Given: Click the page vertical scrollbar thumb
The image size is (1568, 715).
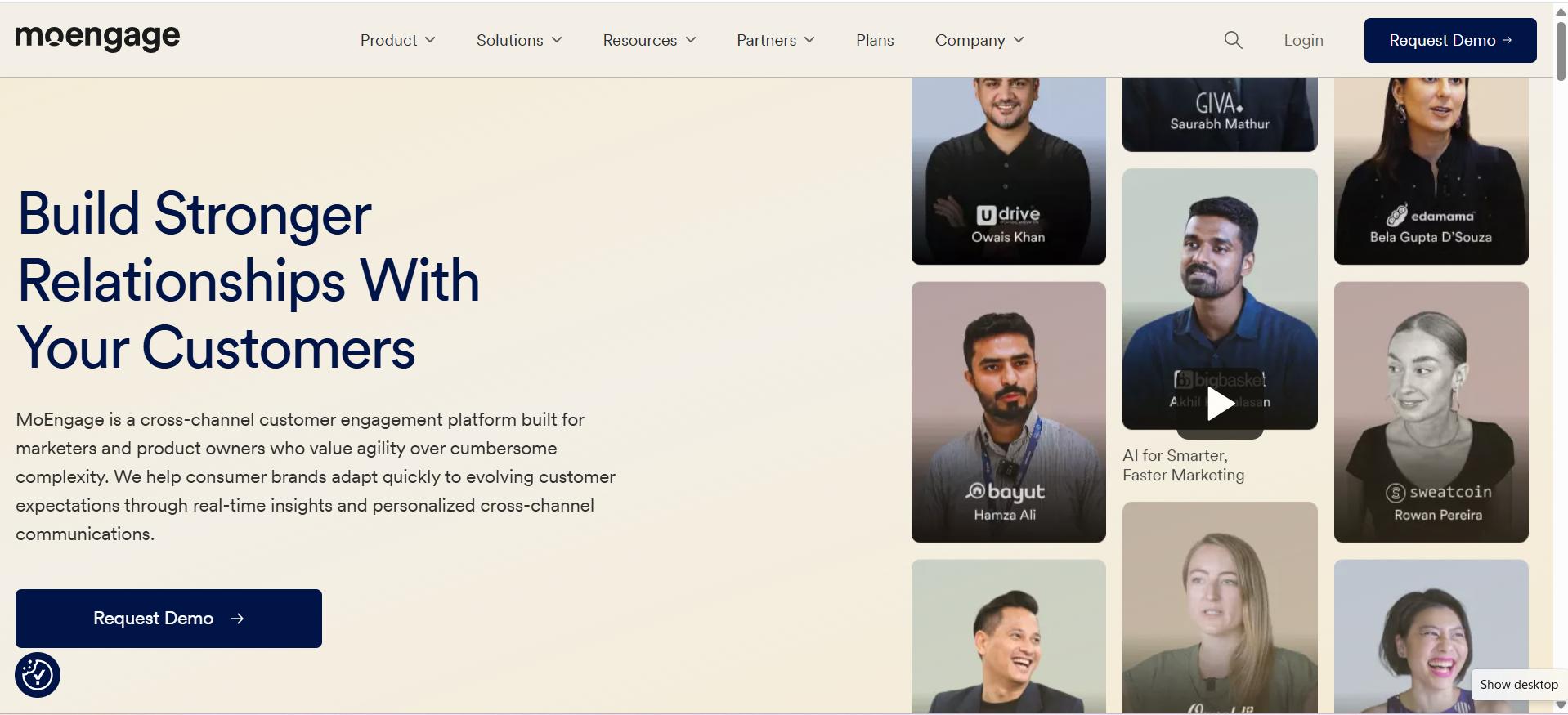Looking at the screenshot, I should [x=1561, y=51].
